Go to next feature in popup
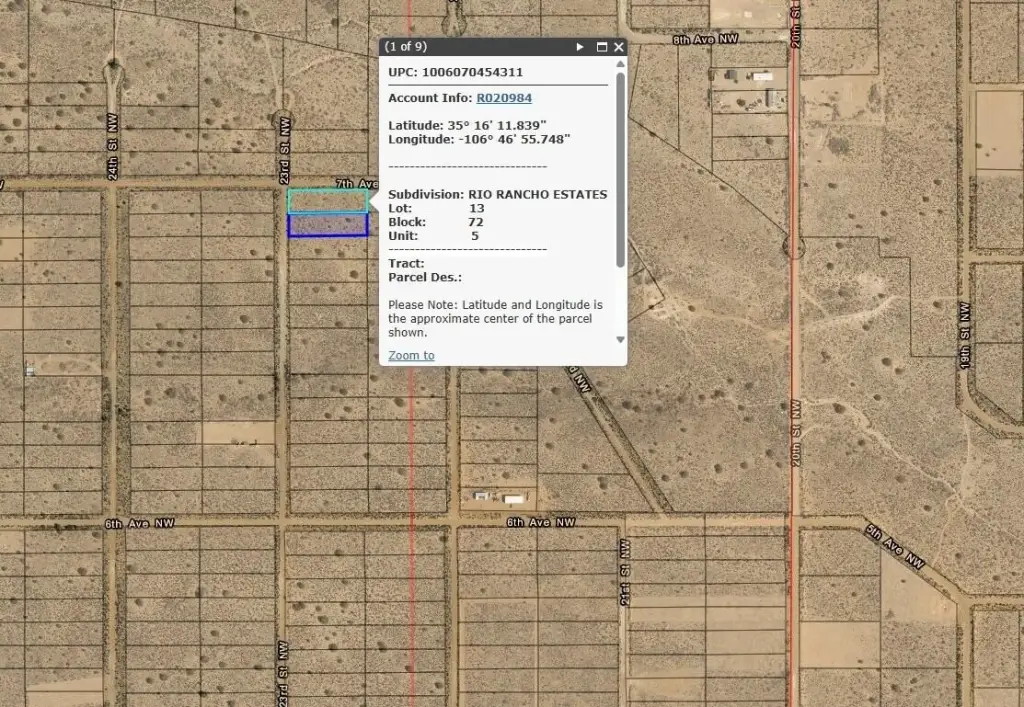The width and height of the screenshot is (1024, 707). tap(580, 47)
